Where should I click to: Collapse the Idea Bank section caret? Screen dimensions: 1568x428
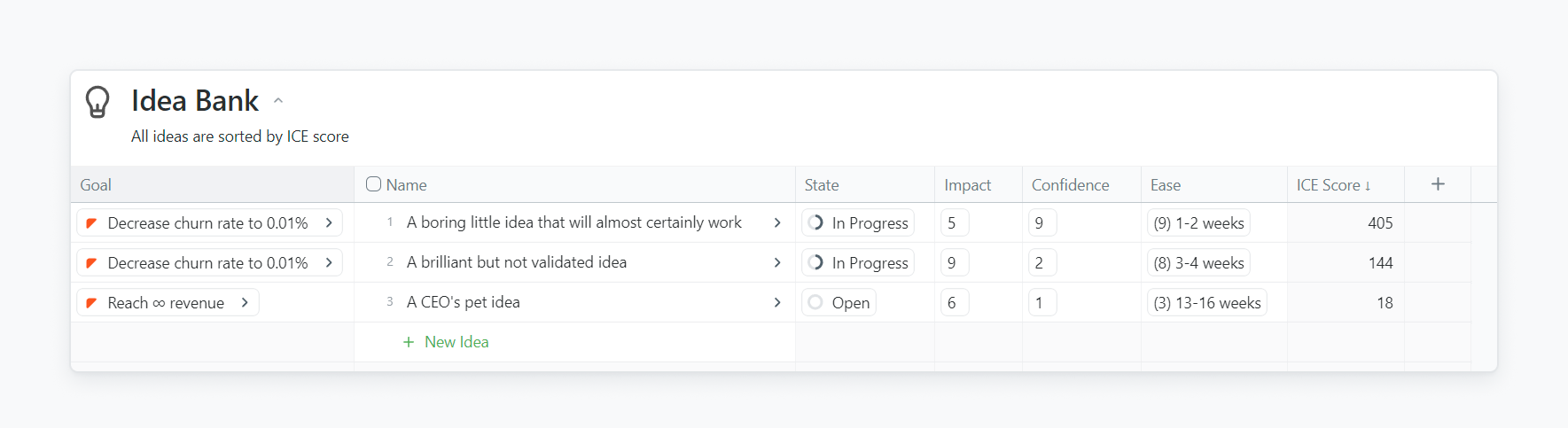(x=278, y=101)
